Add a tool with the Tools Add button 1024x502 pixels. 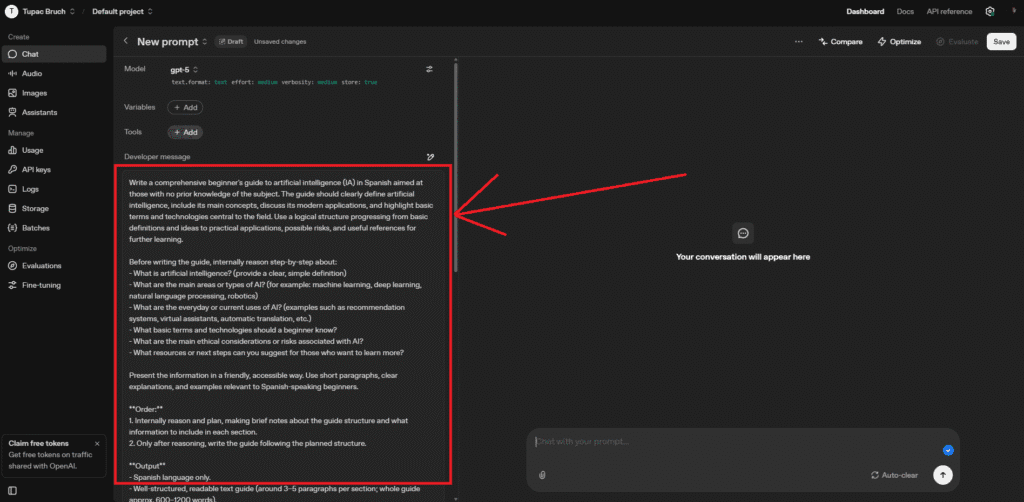185,132
